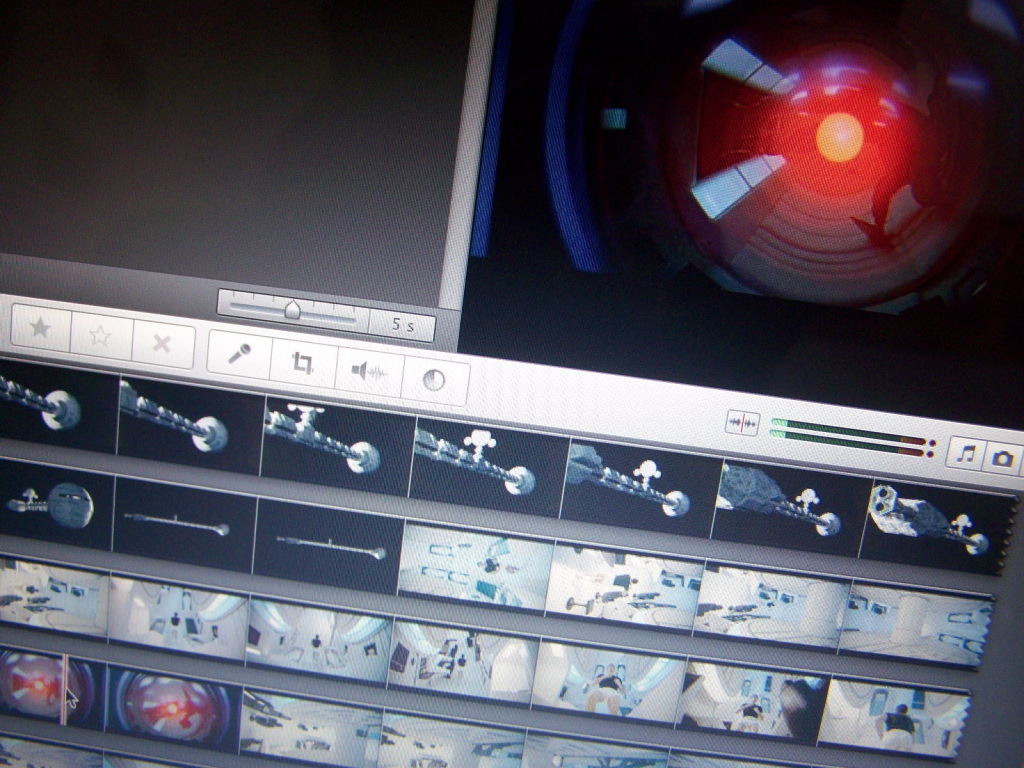Select the distant thin ship thumbnail in row two

(183, 524)
